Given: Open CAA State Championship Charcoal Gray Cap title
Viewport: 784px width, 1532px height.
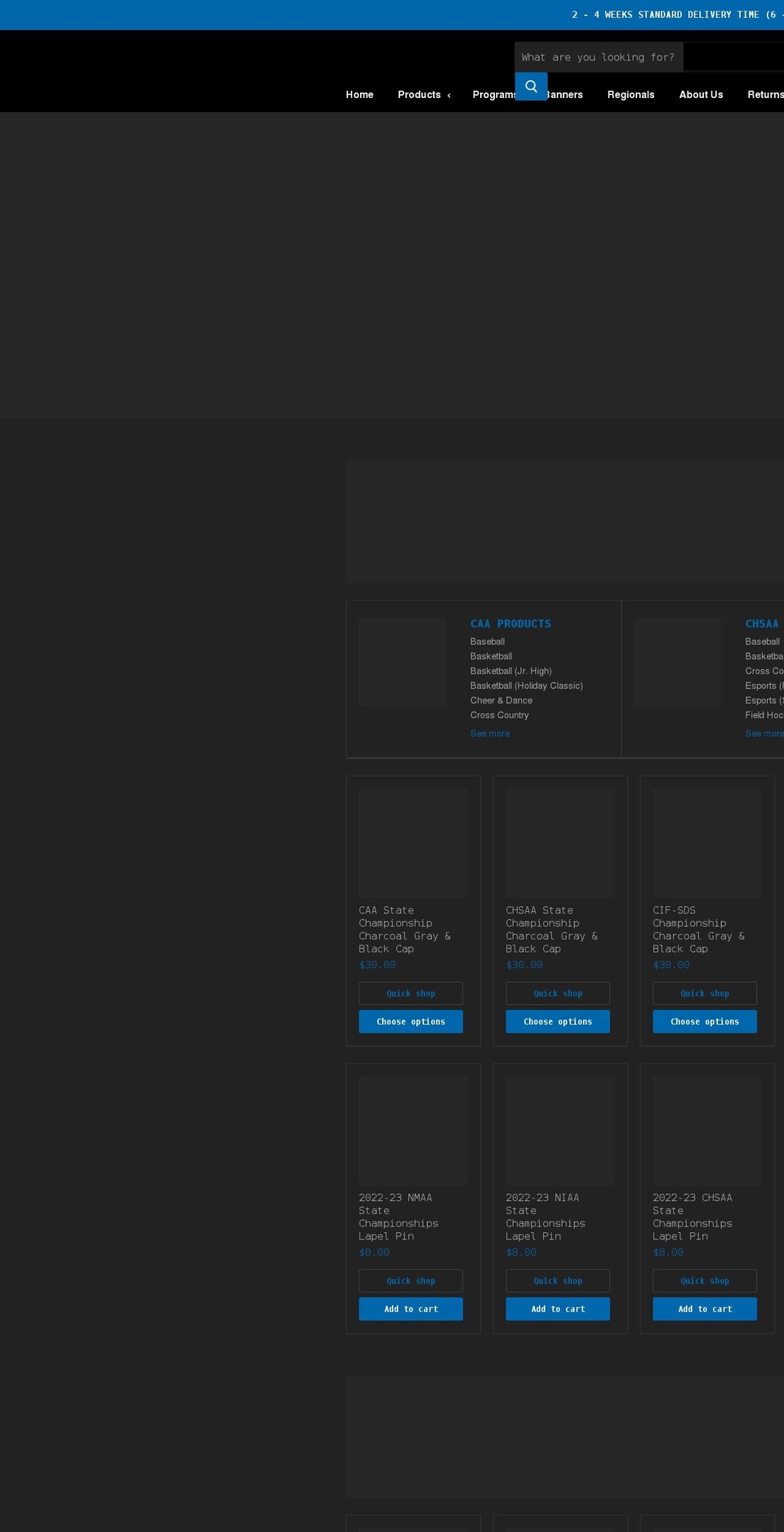Looking at the screenshot, I should pyautogui.click(x=405, y=930).
